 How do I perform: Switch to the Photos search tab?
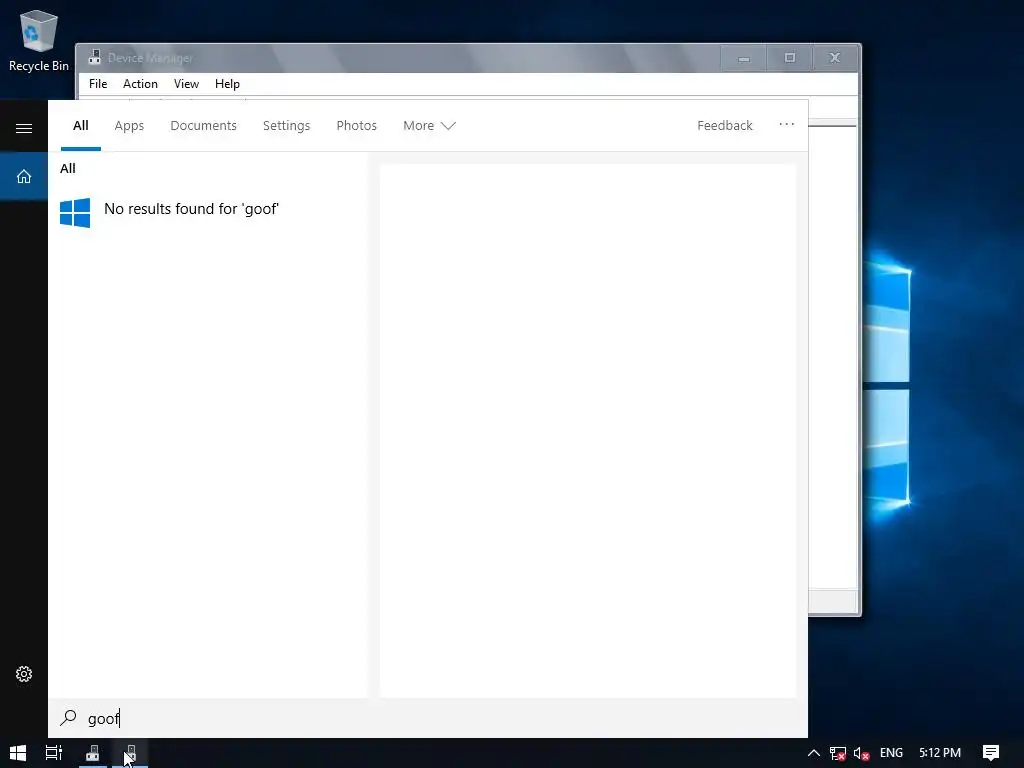pyautogui.click(x=357, y=125)
